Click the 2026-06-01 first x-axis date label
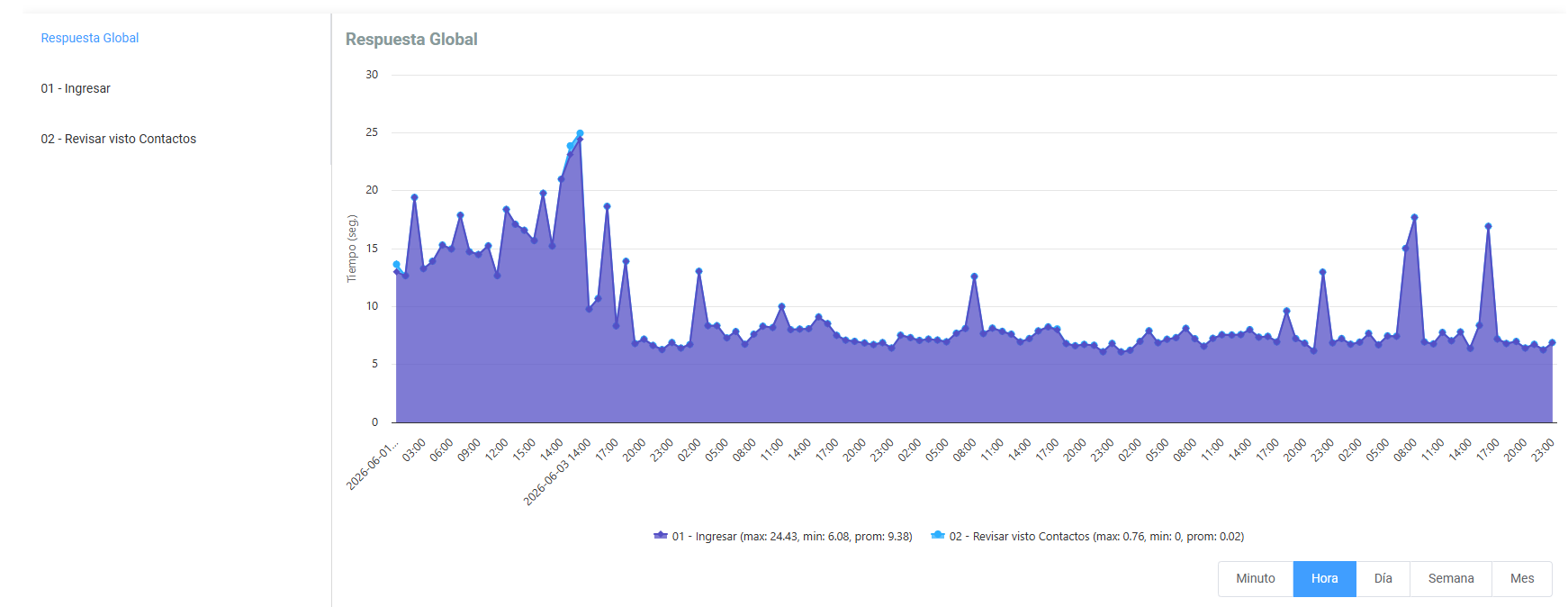This screenshot has width=1568, height=607. tap(373, 466)
